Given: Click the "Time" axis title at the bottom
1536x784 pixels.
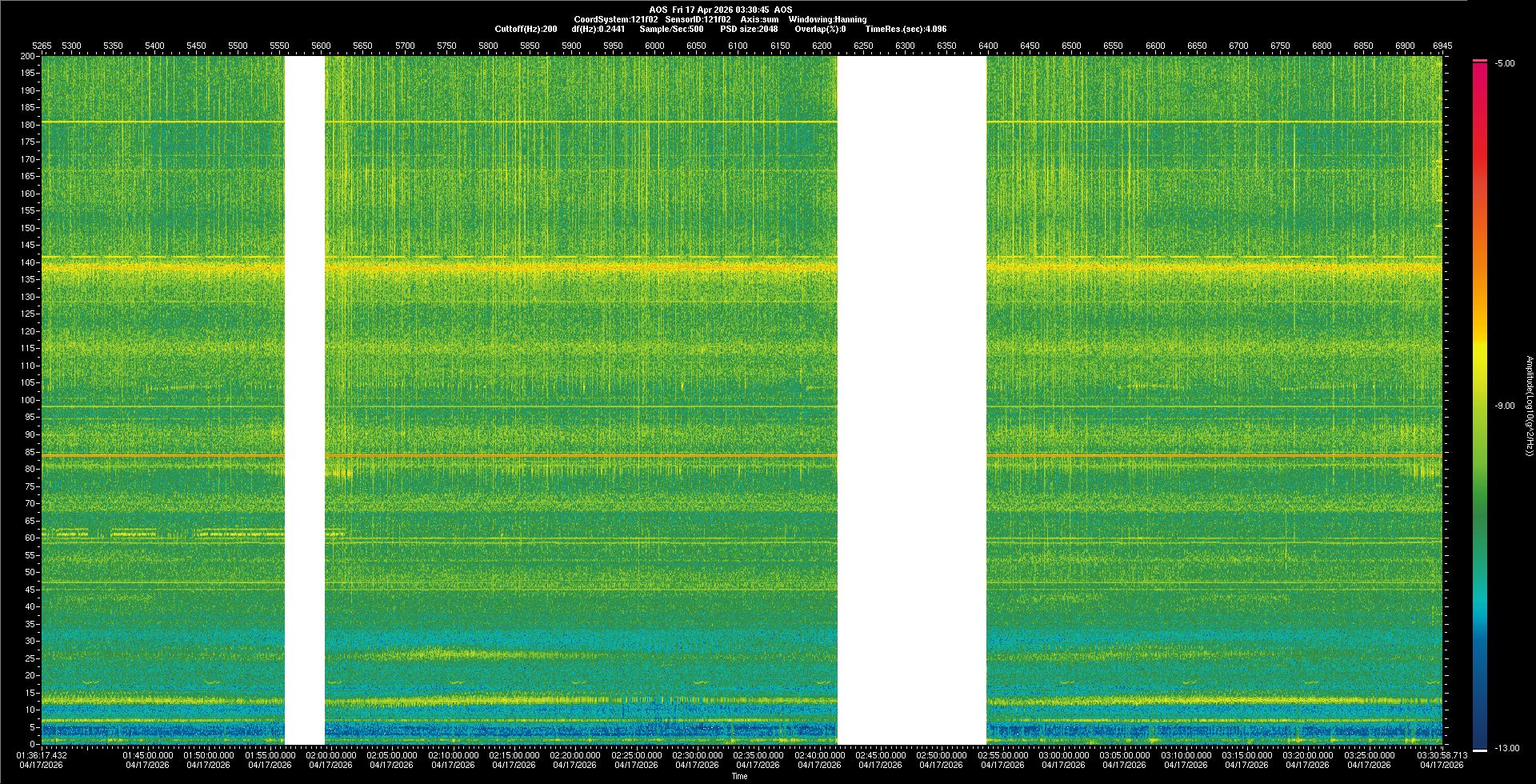Looking at the screenshot, I should tap(739, 776).
